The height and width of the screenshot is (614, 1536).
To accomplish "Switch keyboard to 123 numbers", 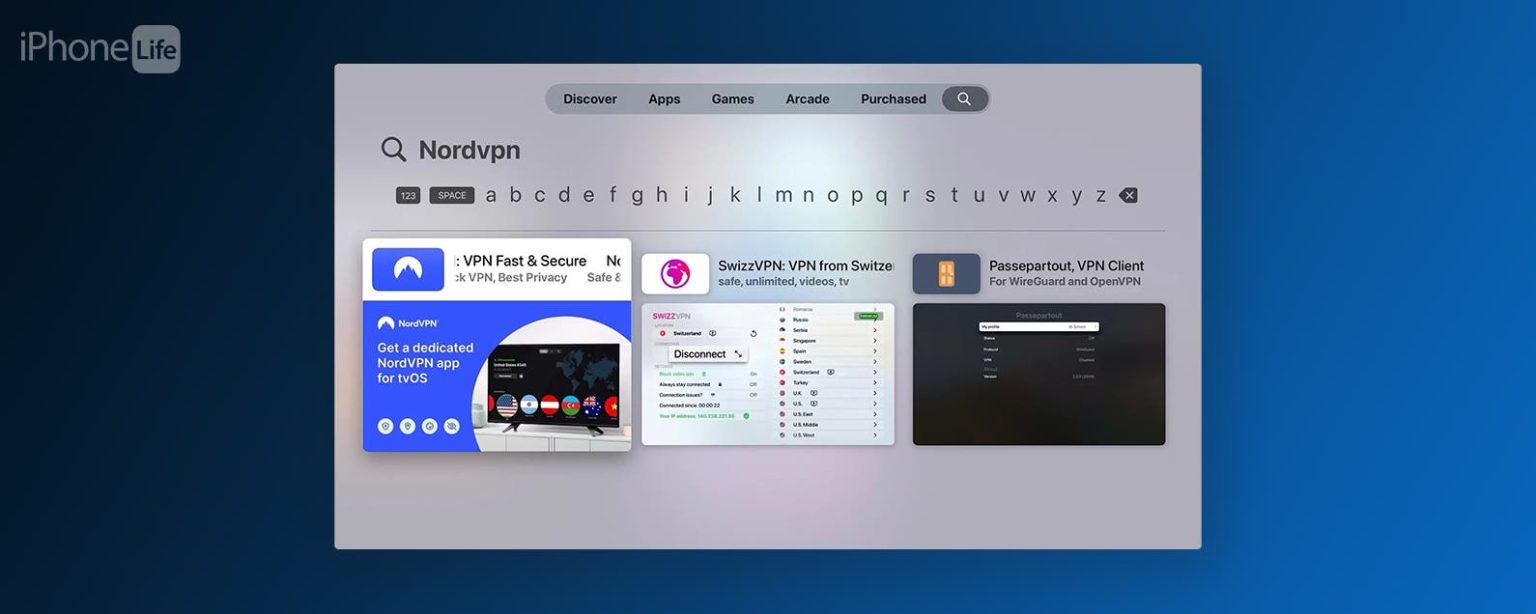I will pos(408,196).
